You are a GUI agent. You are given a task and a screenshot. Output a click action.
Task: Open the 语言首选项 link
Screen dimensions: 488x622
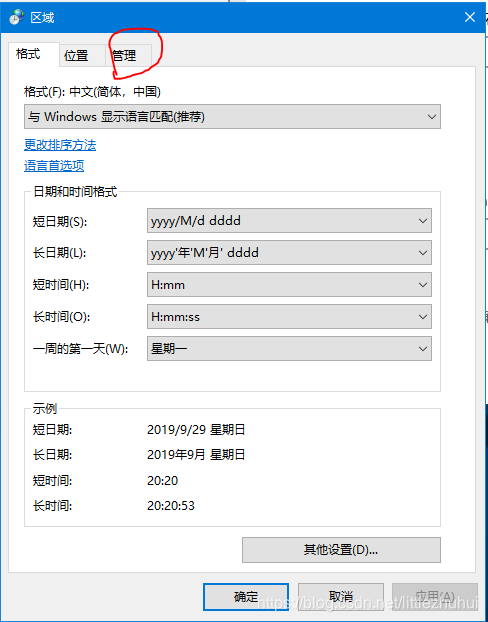(x=54, y=165)
